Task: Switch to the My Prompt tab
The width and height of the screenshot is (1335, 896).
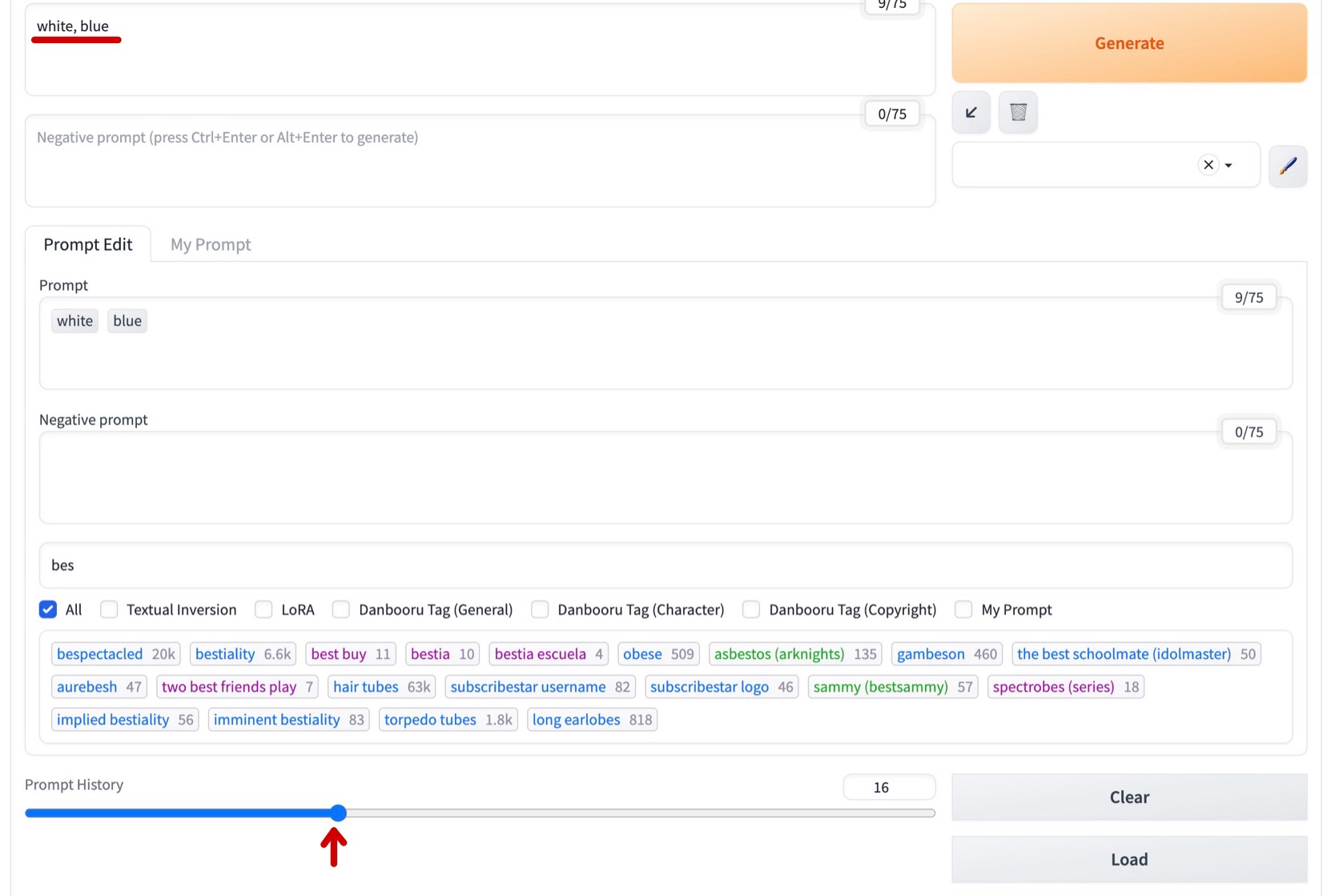Action: coord(210,244)
